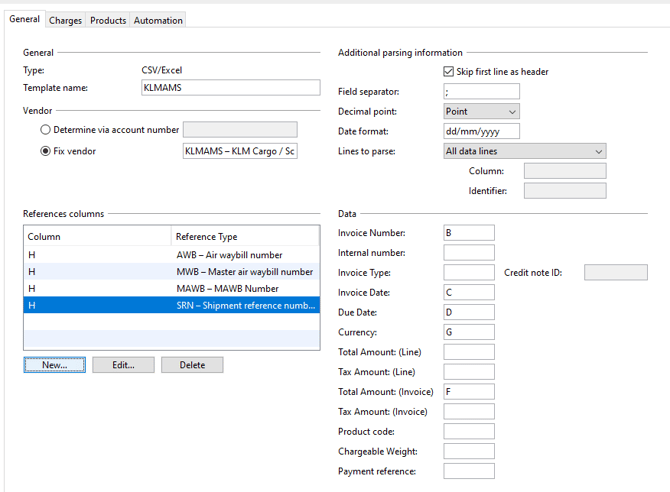670x492 pixels.
Task: Switch to the Charges tab
Action: pos(65,20)
